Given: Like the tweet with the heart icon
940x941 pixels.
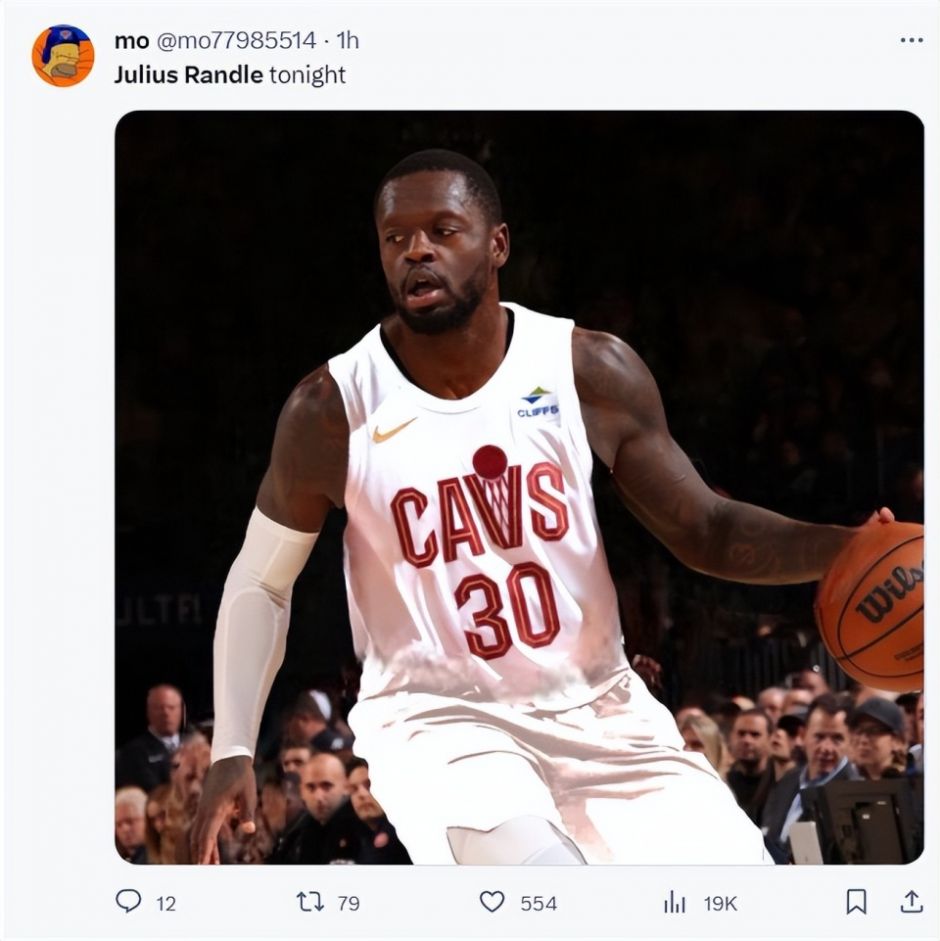Looking at the screenshot, I should pyautogui.click(x=492, y=901).
